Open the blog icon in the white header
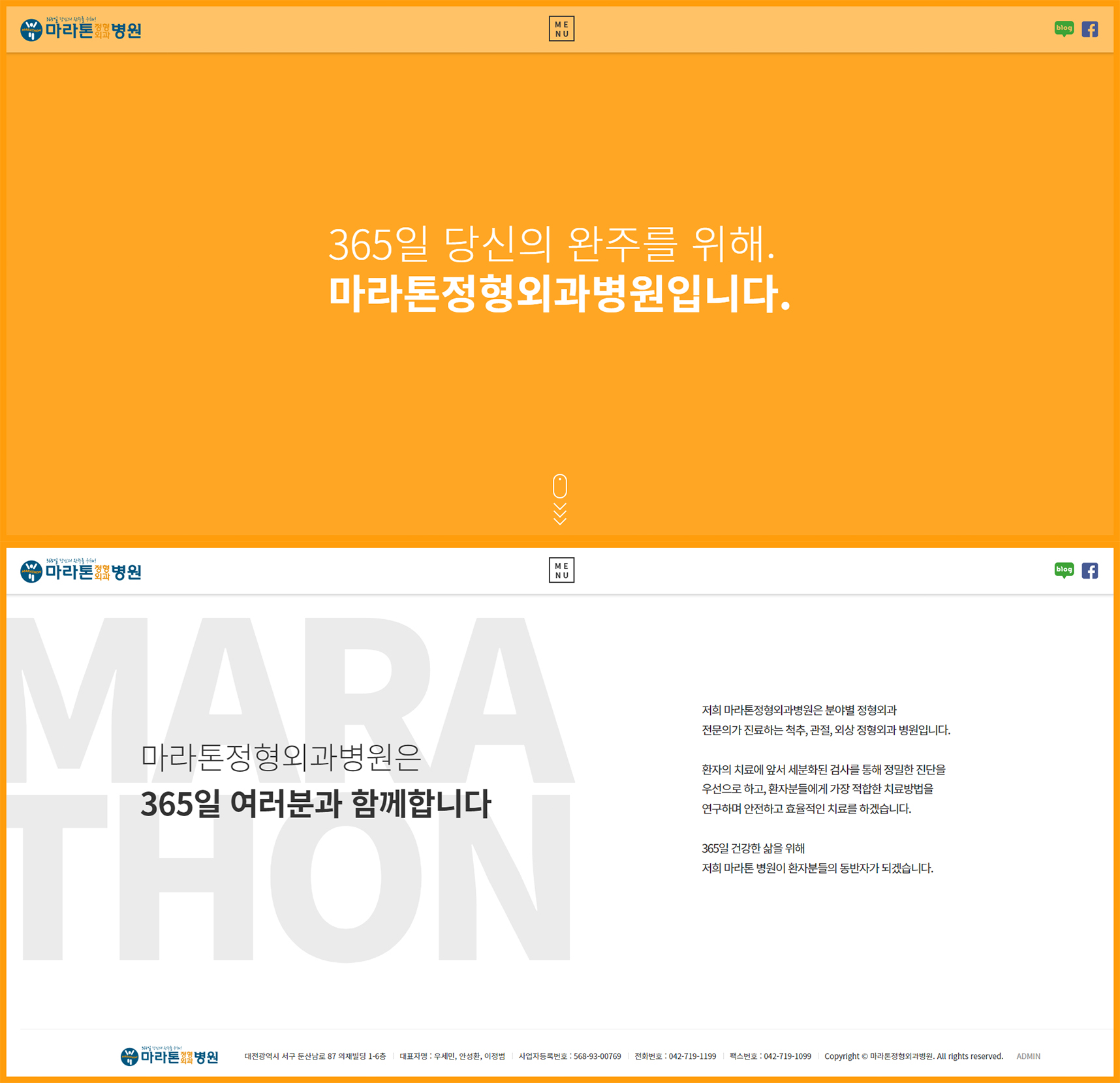This screenshot has width=1120, height=1083. point(1063,570)
